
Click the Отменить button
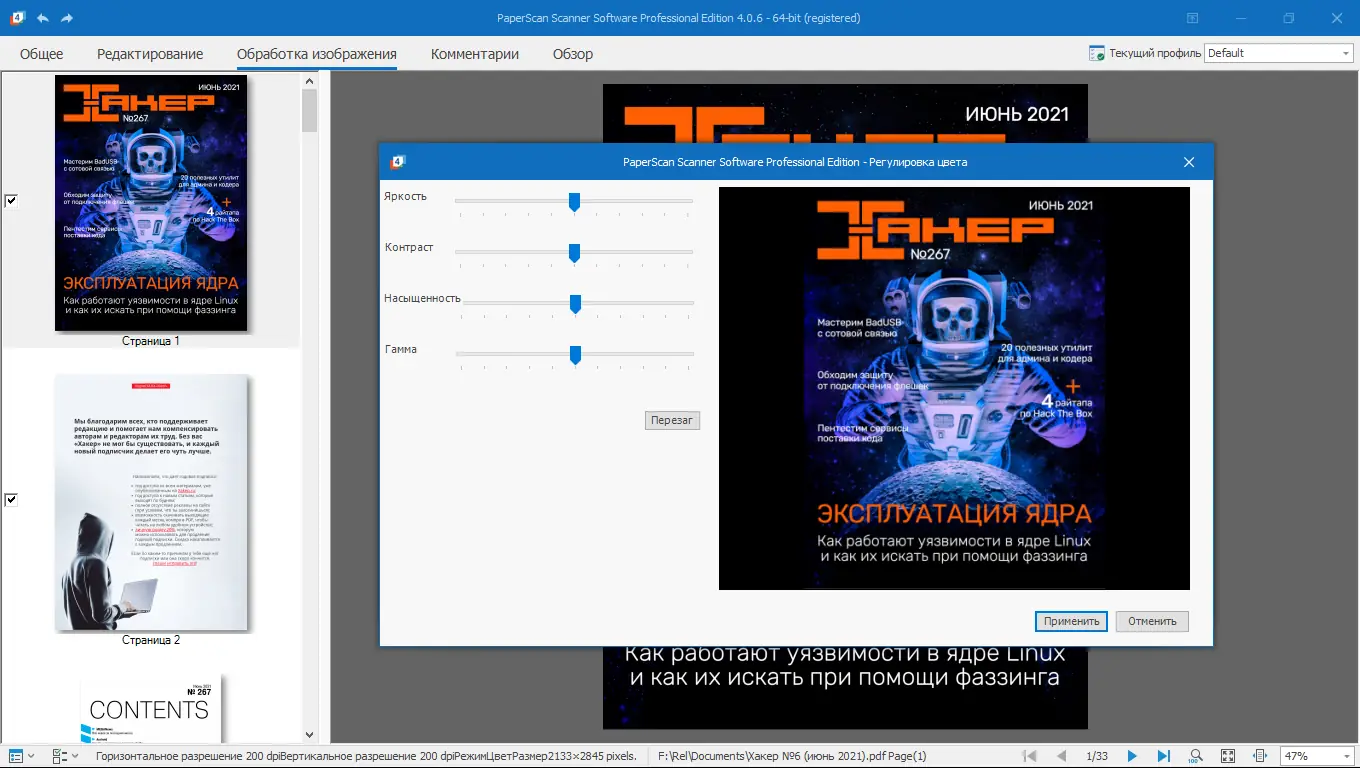pos(1152,621)
